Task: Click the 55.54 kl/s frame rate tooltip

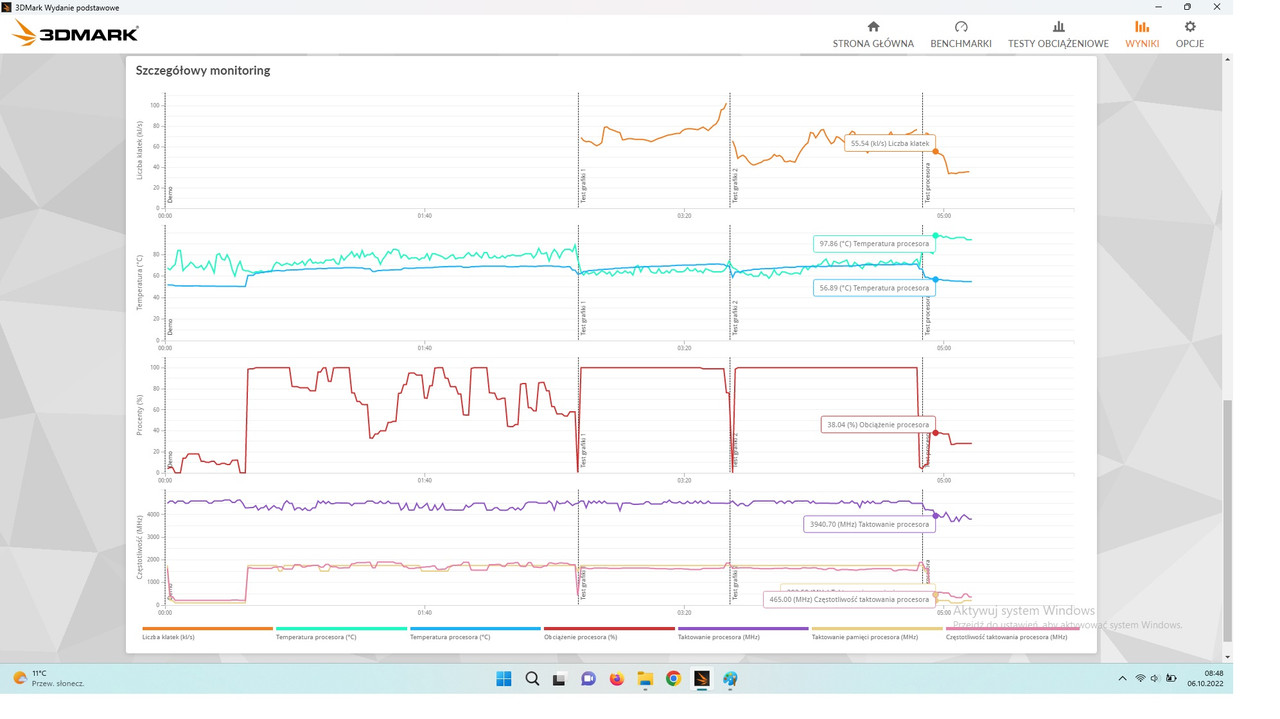Action: [x=890, y=143]
